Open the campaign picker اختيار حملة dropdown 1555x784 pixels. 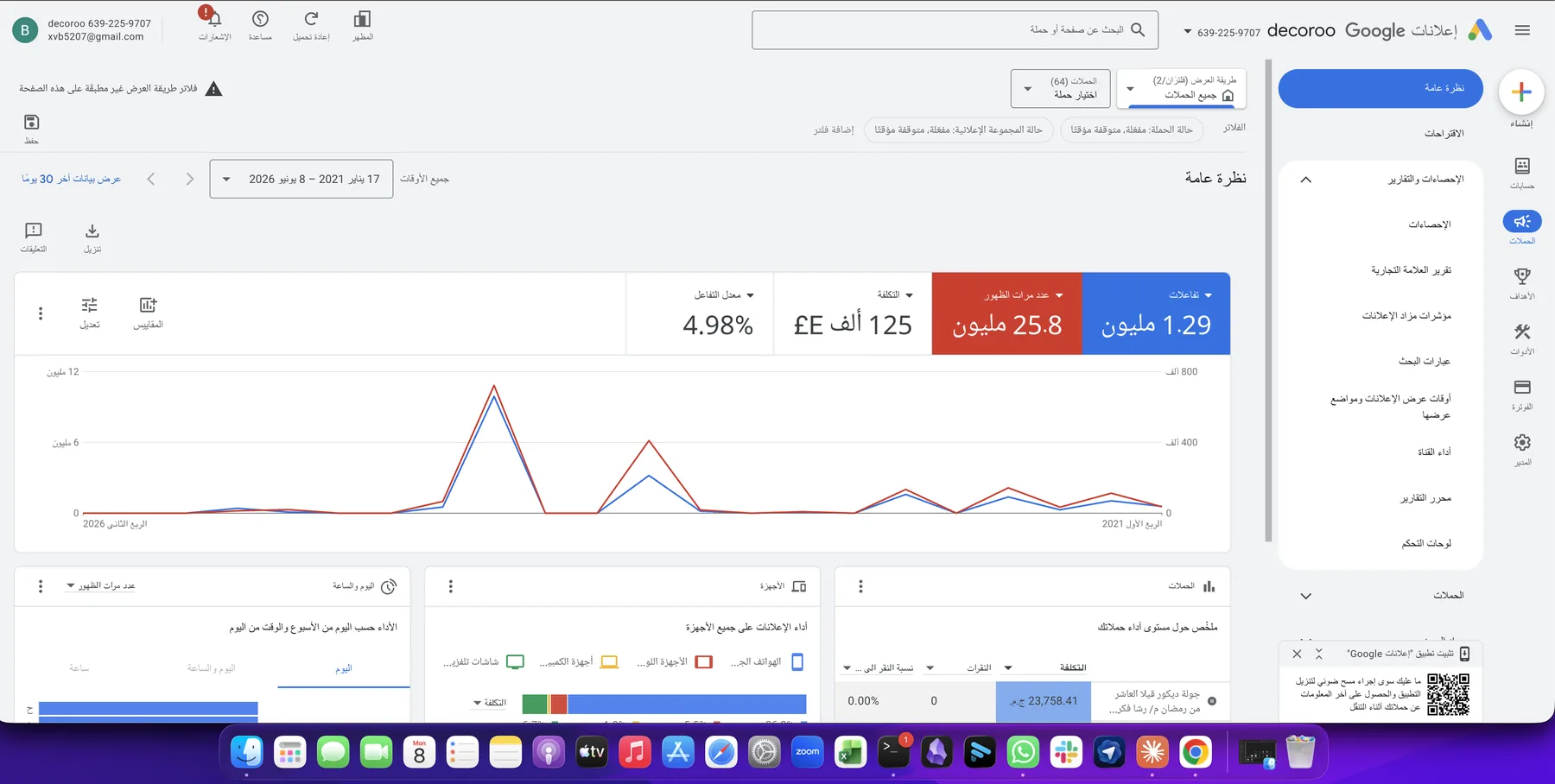point(1060,88)
